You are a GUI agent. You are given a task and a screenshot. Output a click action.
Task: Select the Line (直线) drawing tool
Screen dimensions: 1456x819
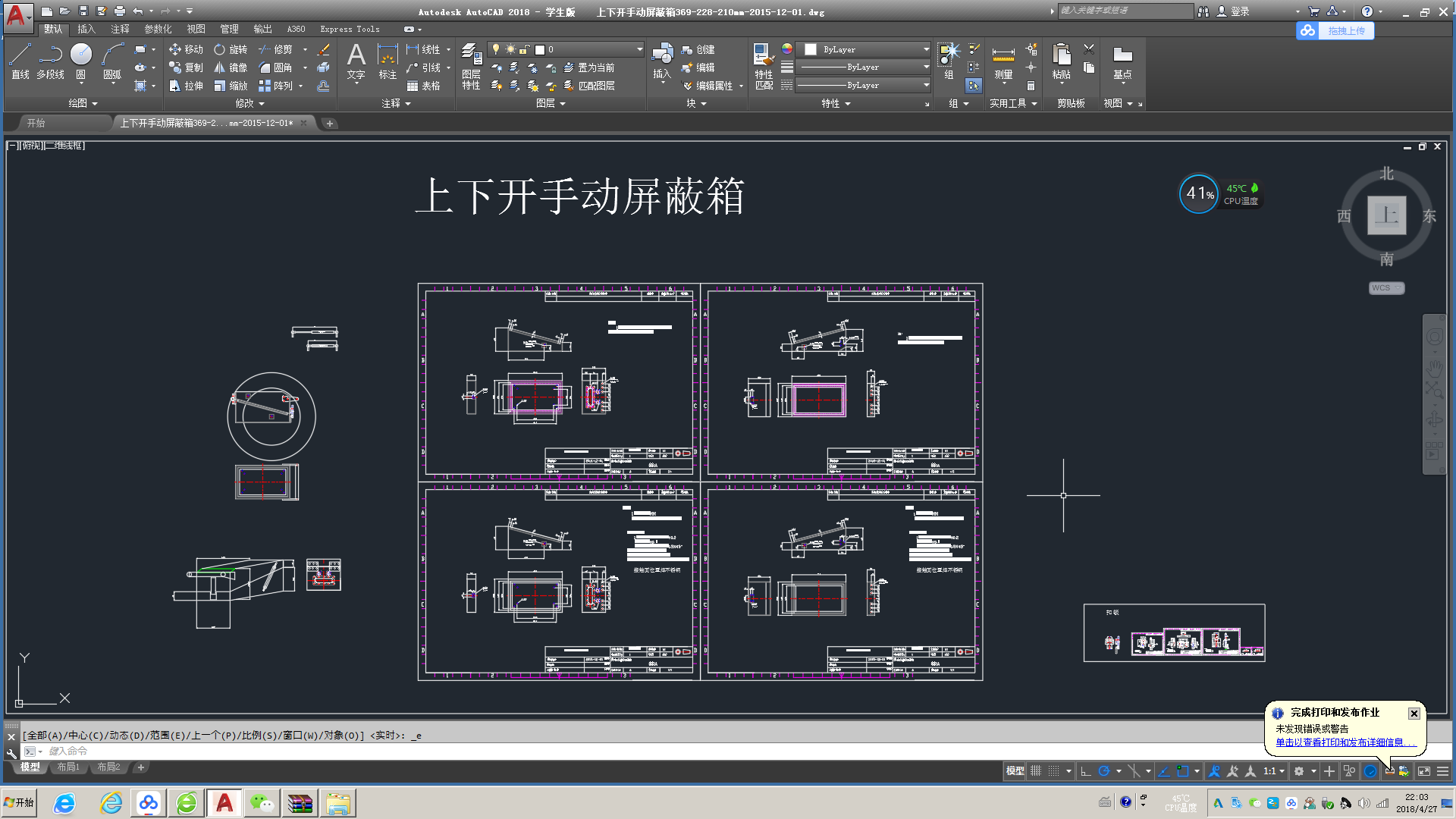click(20, 61)
